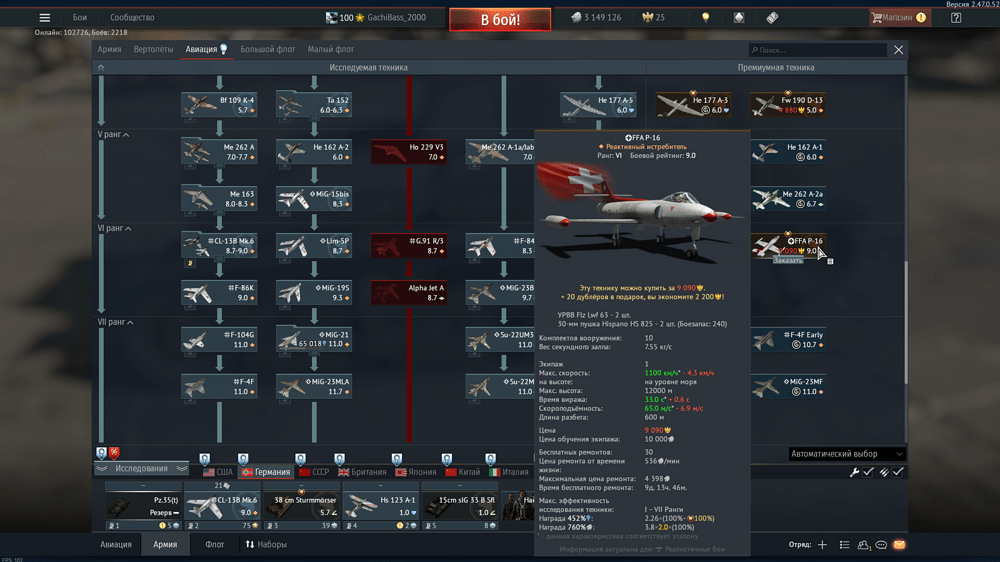Add squad member with plus icon
Screen dimensions: 1000x562
(823, 545)
